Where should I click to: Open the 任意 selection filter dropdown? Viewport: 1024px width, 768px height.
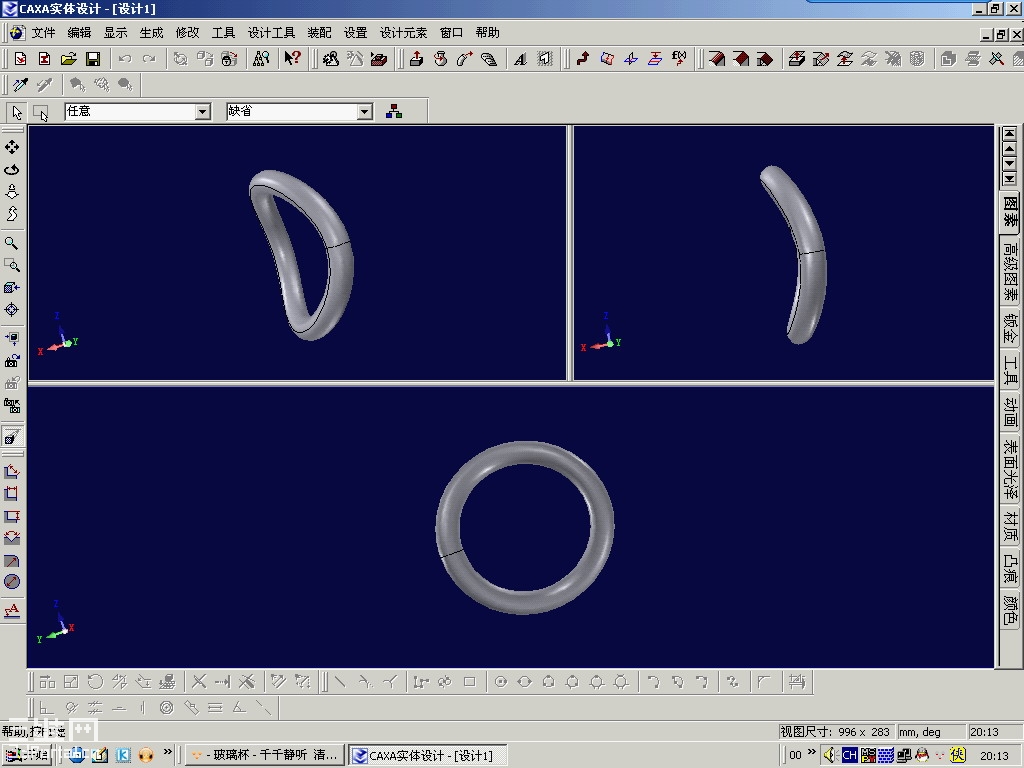coord(202,111)
